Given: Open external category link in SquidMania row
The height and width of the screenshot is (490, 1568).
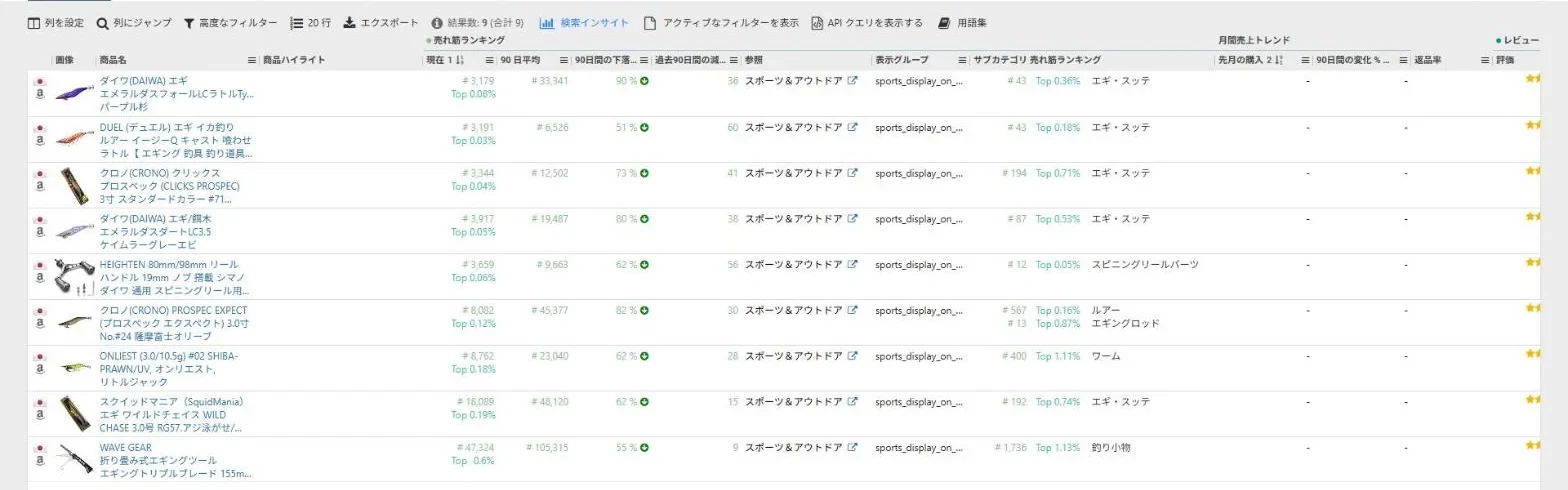Looking at the screenshot, I should coord(852,402).
